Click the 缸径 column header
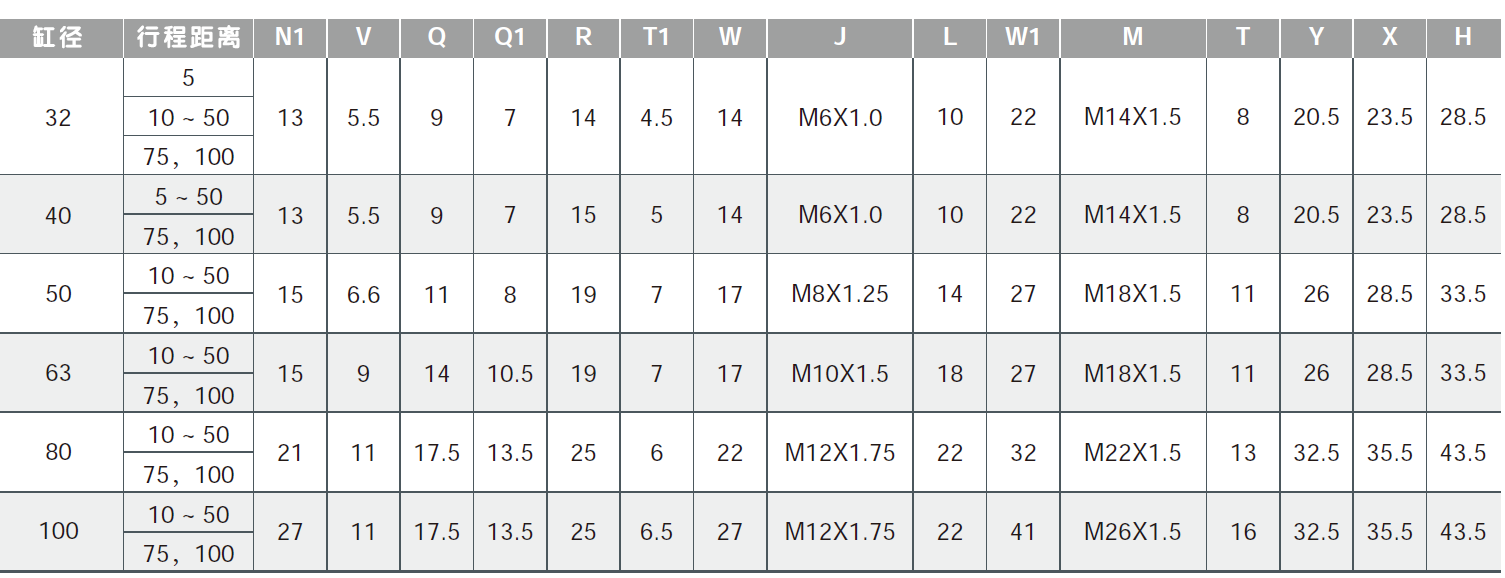Image resolution: width=1505 pixels, height=578 pixels. point(58,38)
